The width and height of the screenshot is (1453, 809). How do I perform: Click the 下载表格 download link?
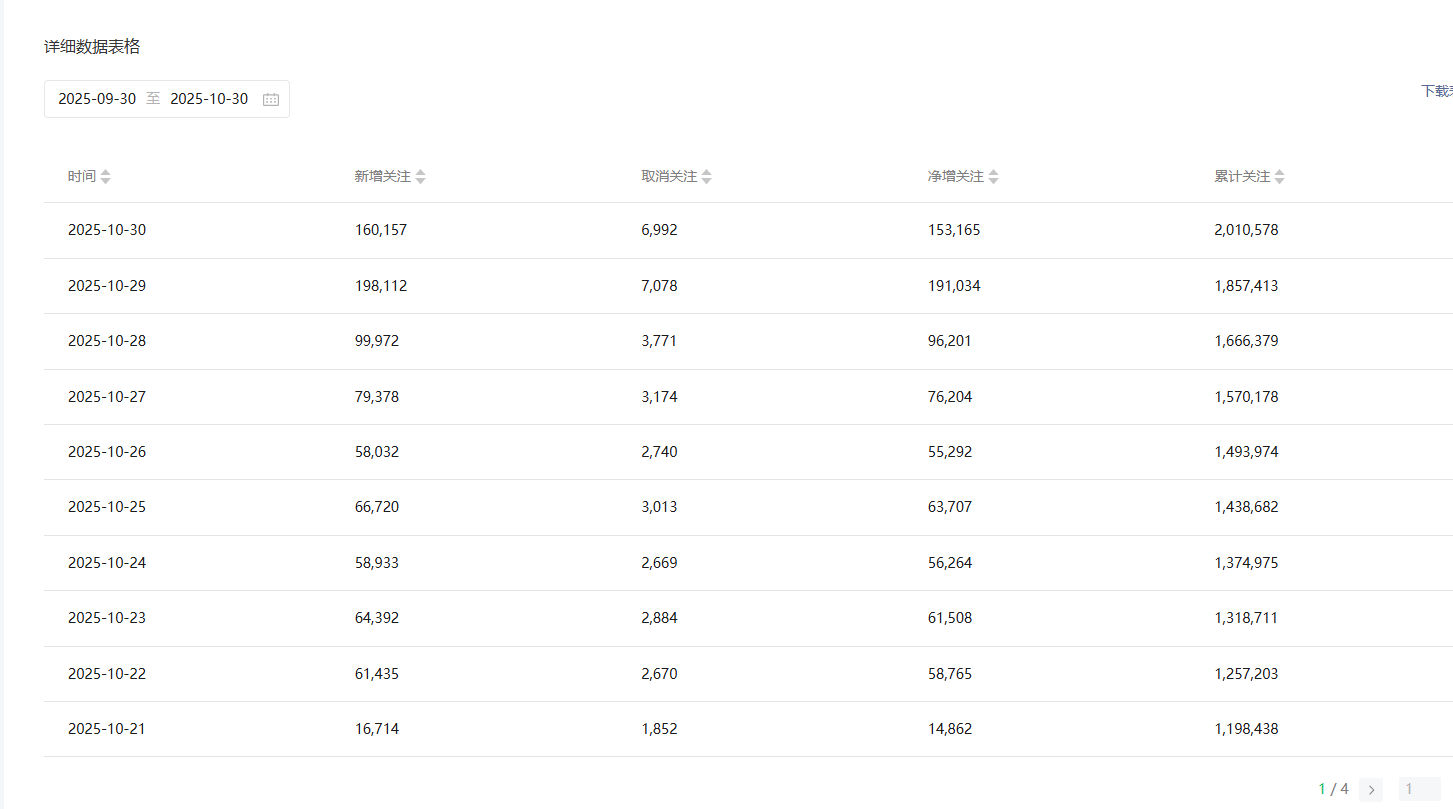tap(1437, 91)
